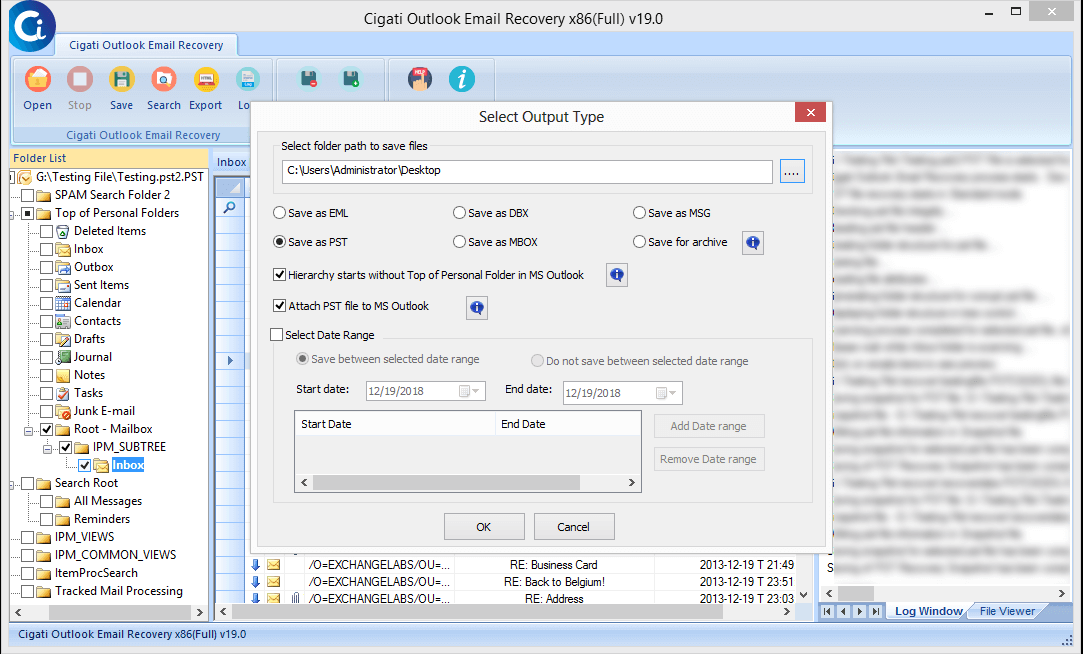Open the End date dropdown
The image size is (1083, 654).
click(x=672, y=392)
